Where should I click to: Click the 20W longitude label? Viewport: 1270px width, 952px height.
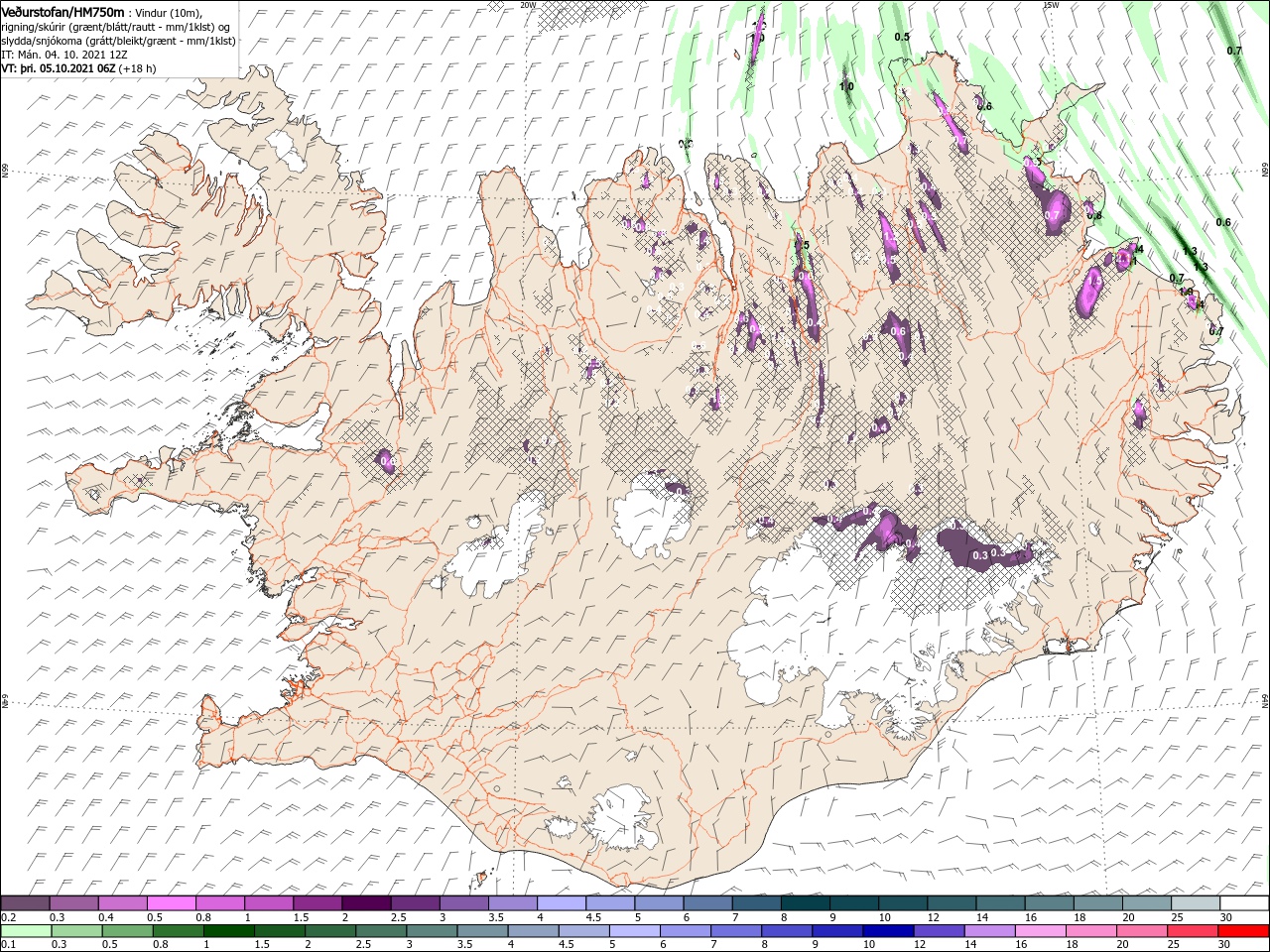coord(527,5)
